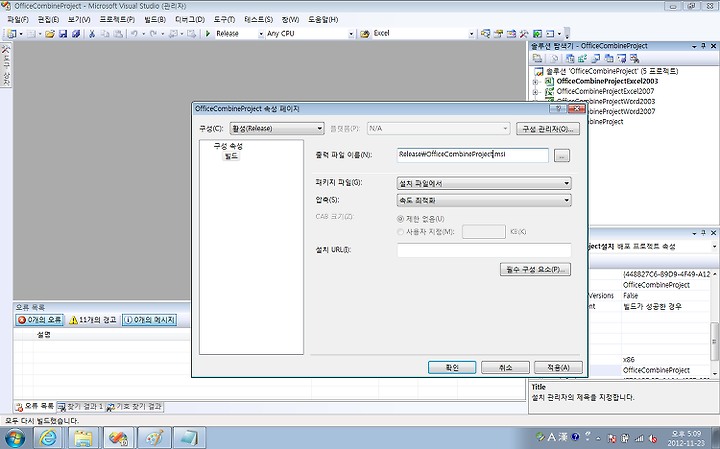Screen dimensions: 720x449
Task: Click the 취소 cancel button
Action: coord(505,368)
